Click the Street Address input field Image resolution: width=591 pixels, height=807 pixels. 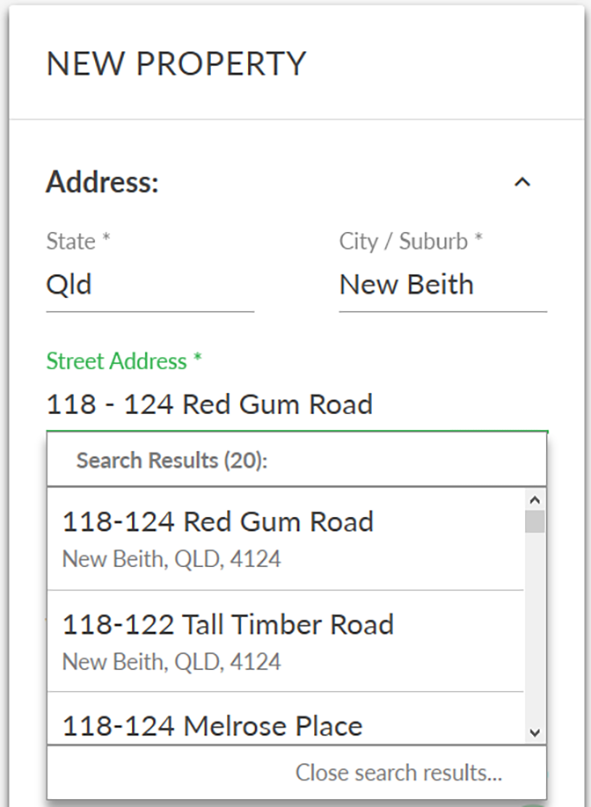point(297,405)
